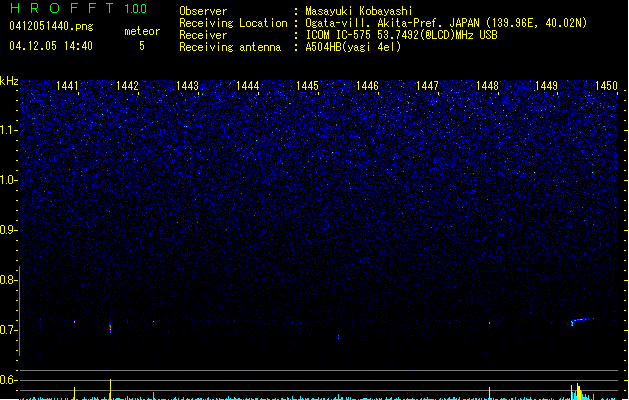Click the 1449 time axis label

(x=546, y=86)
